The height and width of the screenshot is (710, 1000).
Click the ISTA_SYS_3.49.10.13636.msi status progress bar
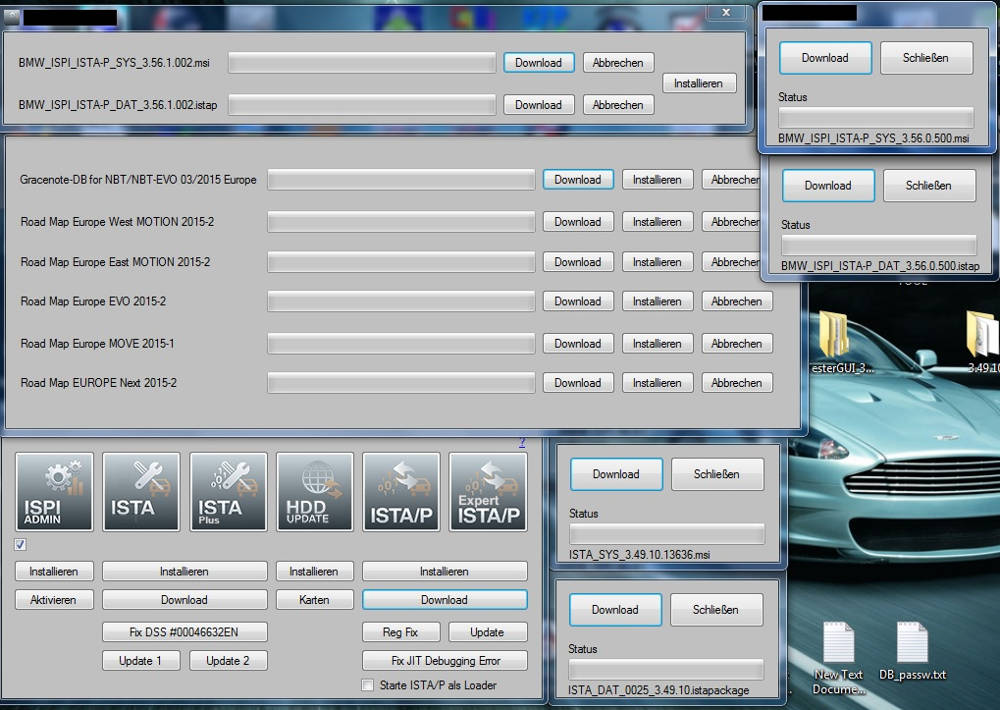666,534
